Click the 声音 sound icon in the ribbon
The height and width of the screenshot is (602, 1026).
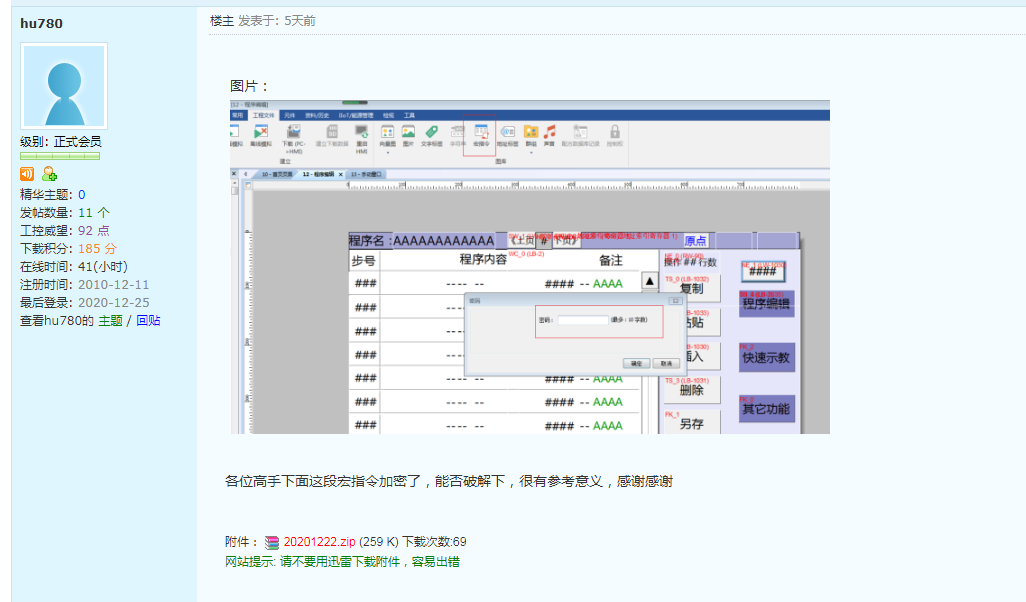point(549,133)
